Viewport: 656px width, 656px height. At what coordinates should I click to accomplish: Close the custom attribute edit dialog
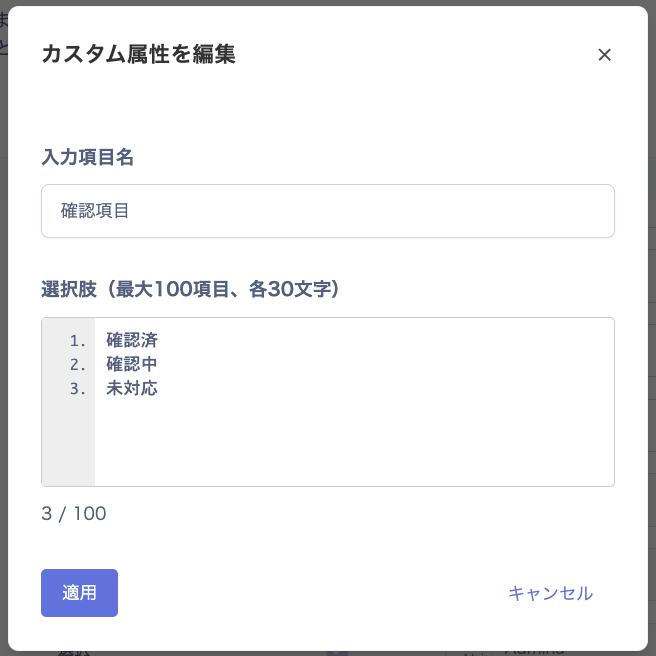(604, 55)
